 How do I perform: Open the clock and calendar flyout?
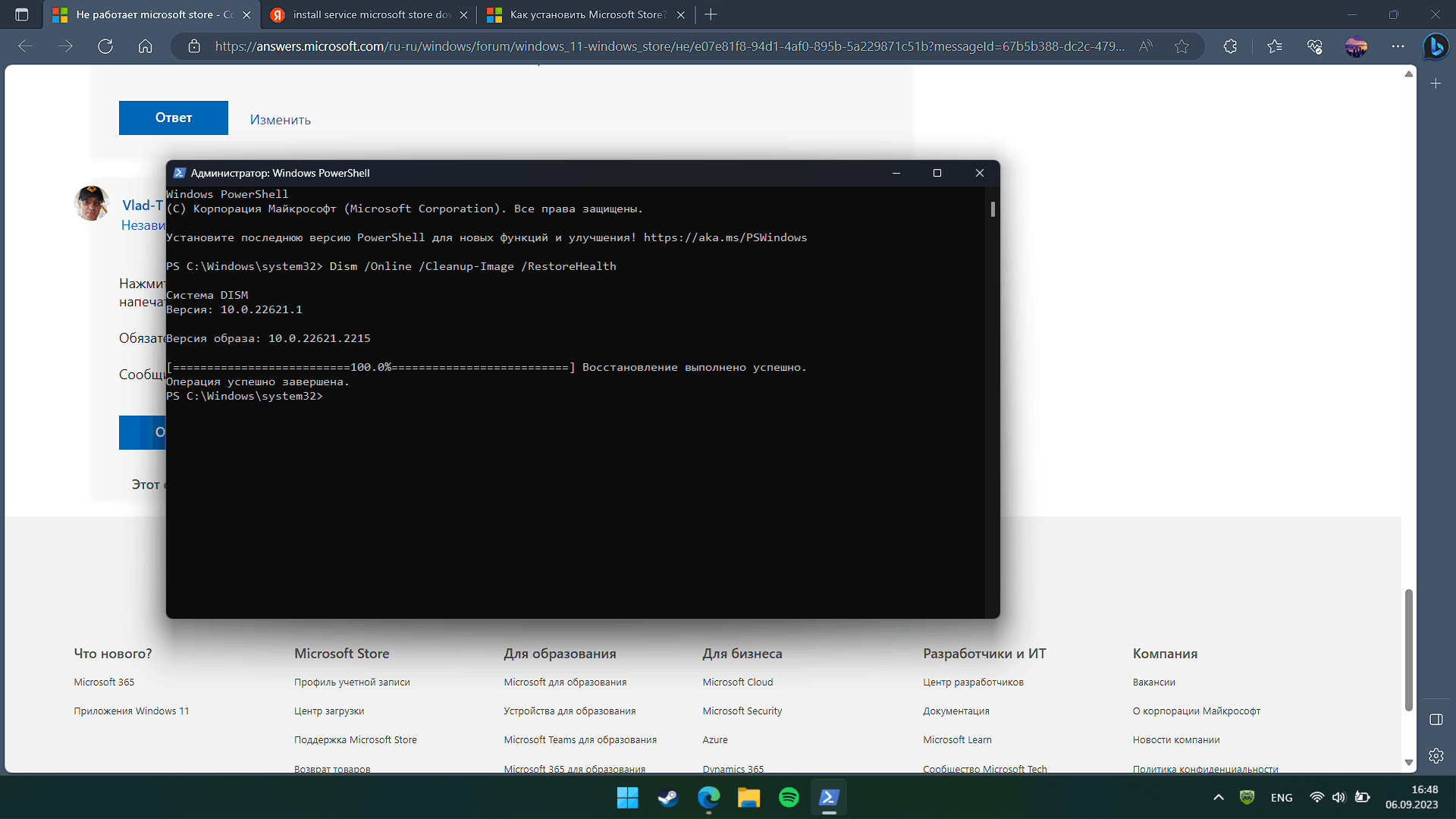1411,797
